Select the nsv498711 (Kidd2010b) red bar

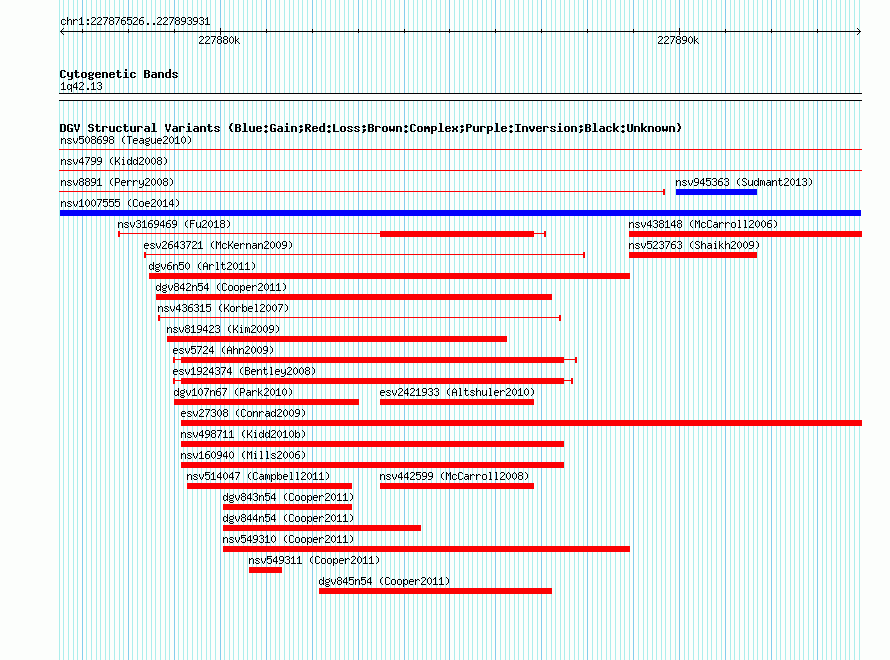pos(372,444)
